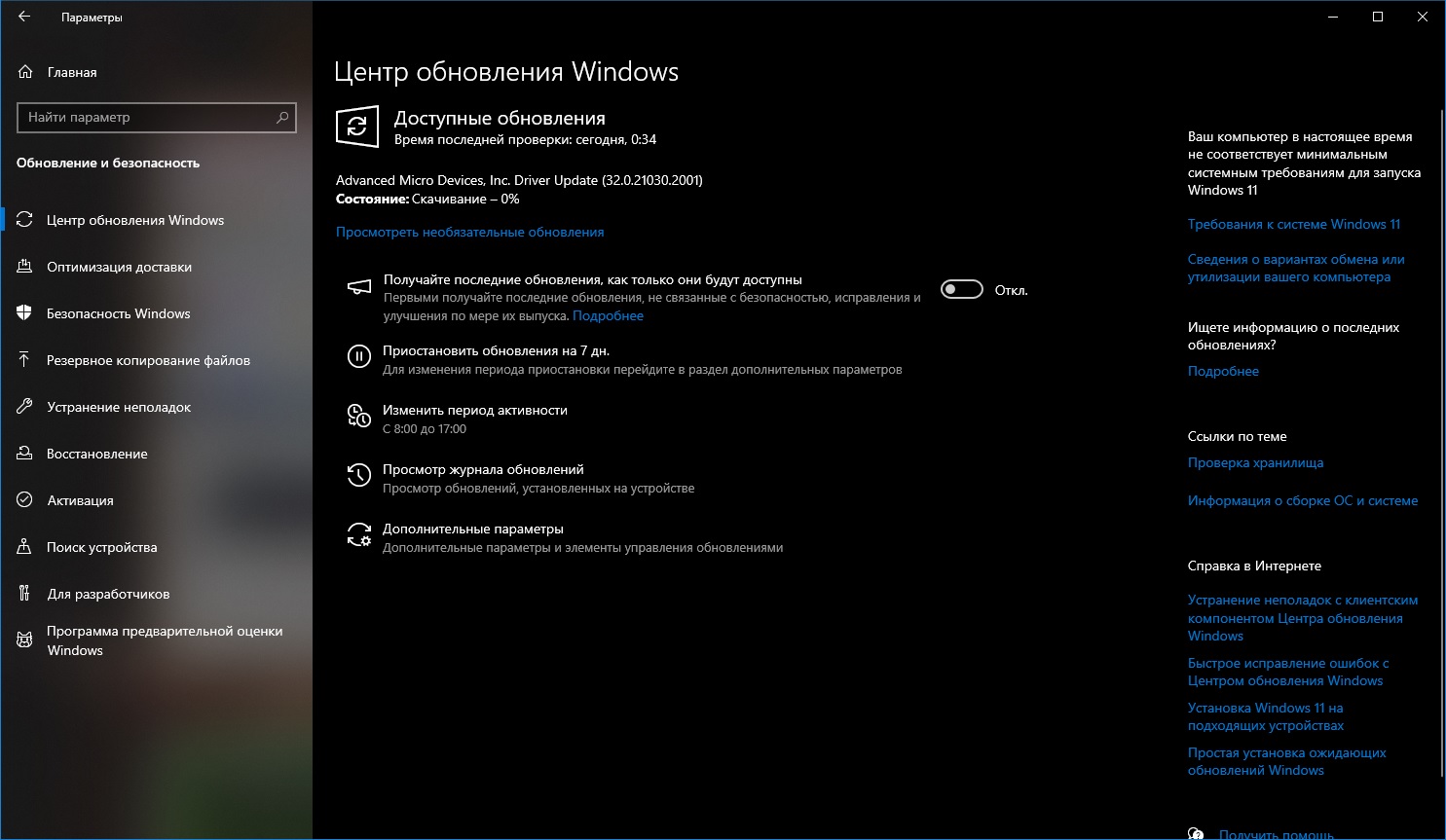Click the 'Доступные обновления' heading
Screen dimensions: 1446x840
[500, 118]
